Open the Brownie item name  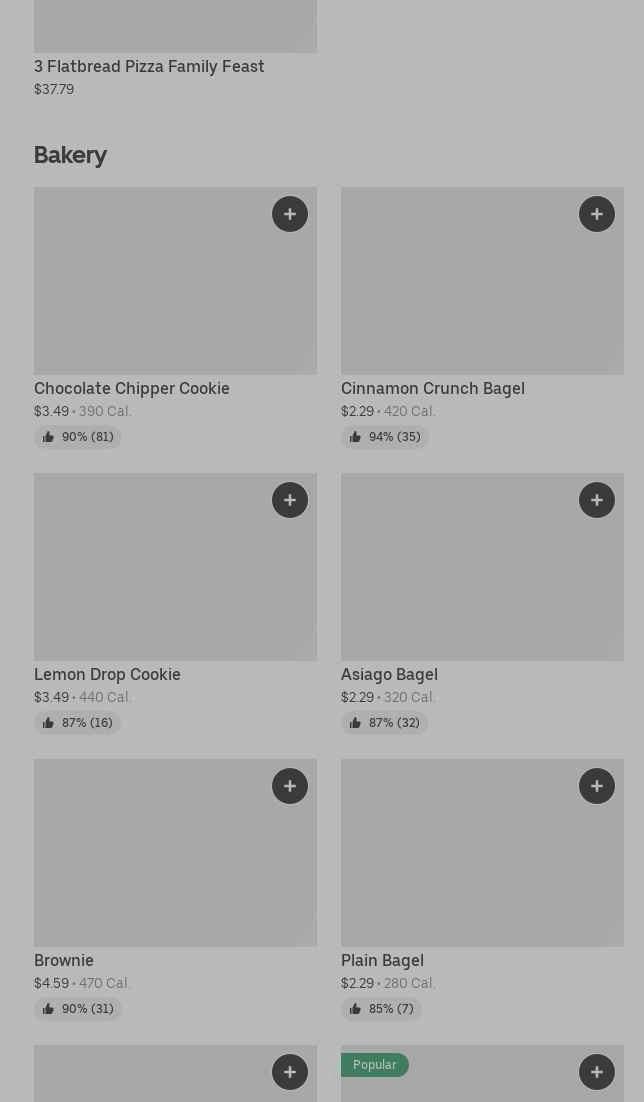[x=64, y=960]
